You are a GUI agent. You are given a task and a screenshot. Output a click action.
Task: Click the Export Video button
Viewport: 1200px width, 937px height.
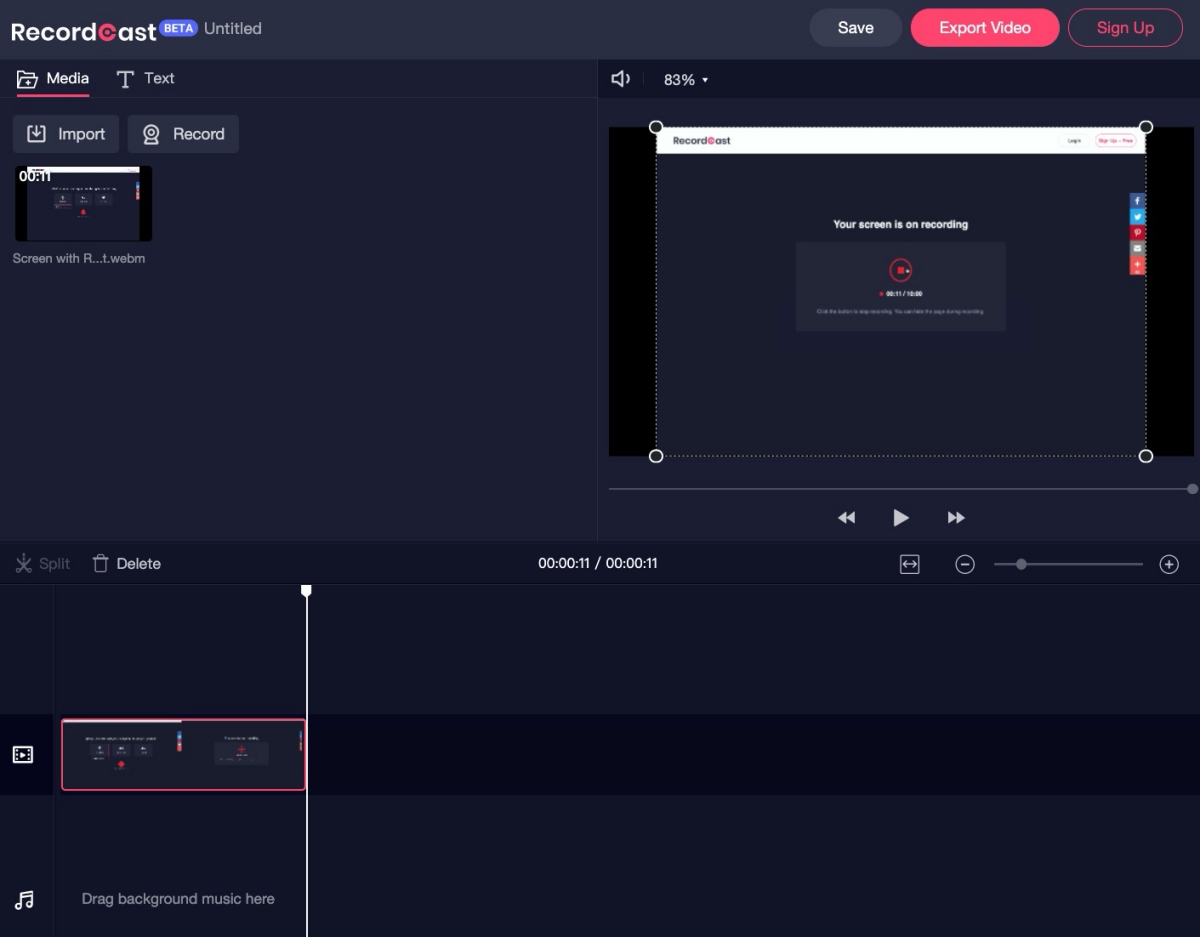984,28
